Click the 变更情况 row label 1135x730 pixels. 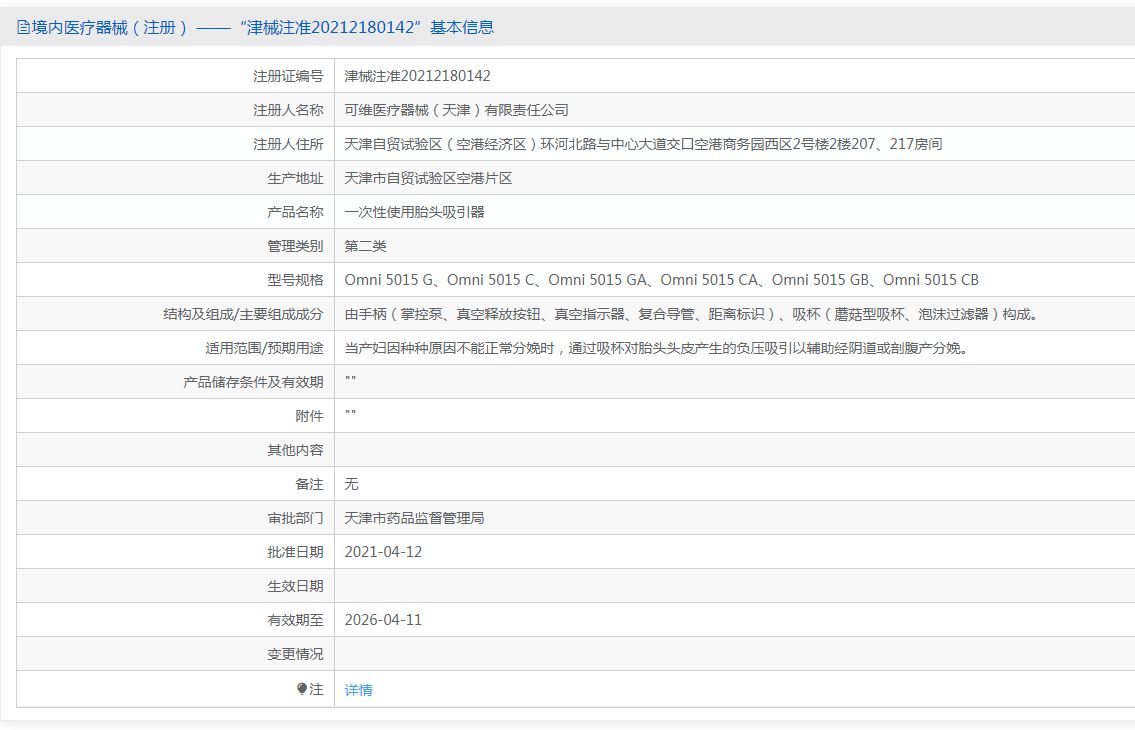(x=295, y=654)
